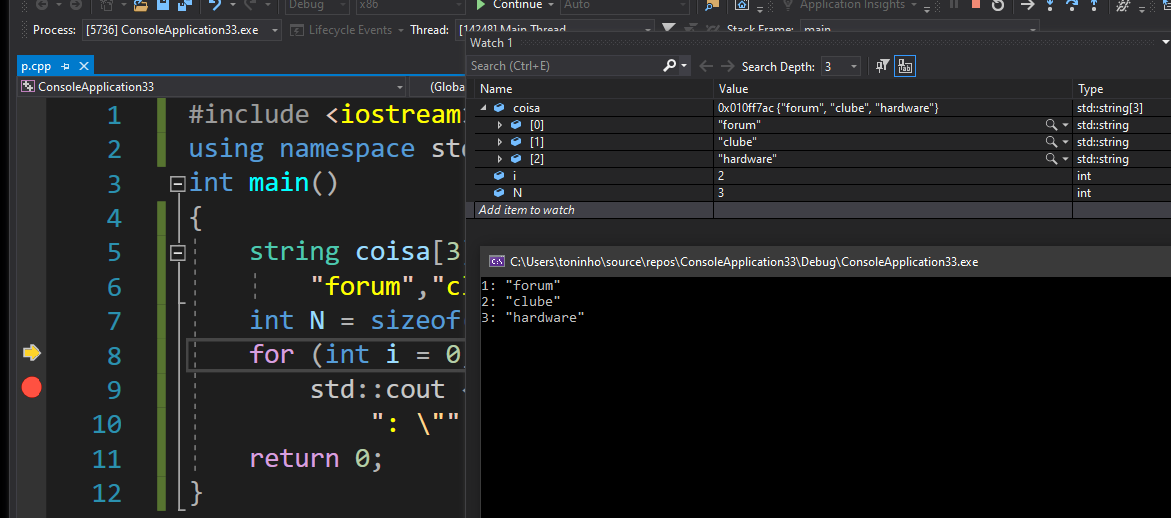Open text visualizer for "clube" value

1051,142
